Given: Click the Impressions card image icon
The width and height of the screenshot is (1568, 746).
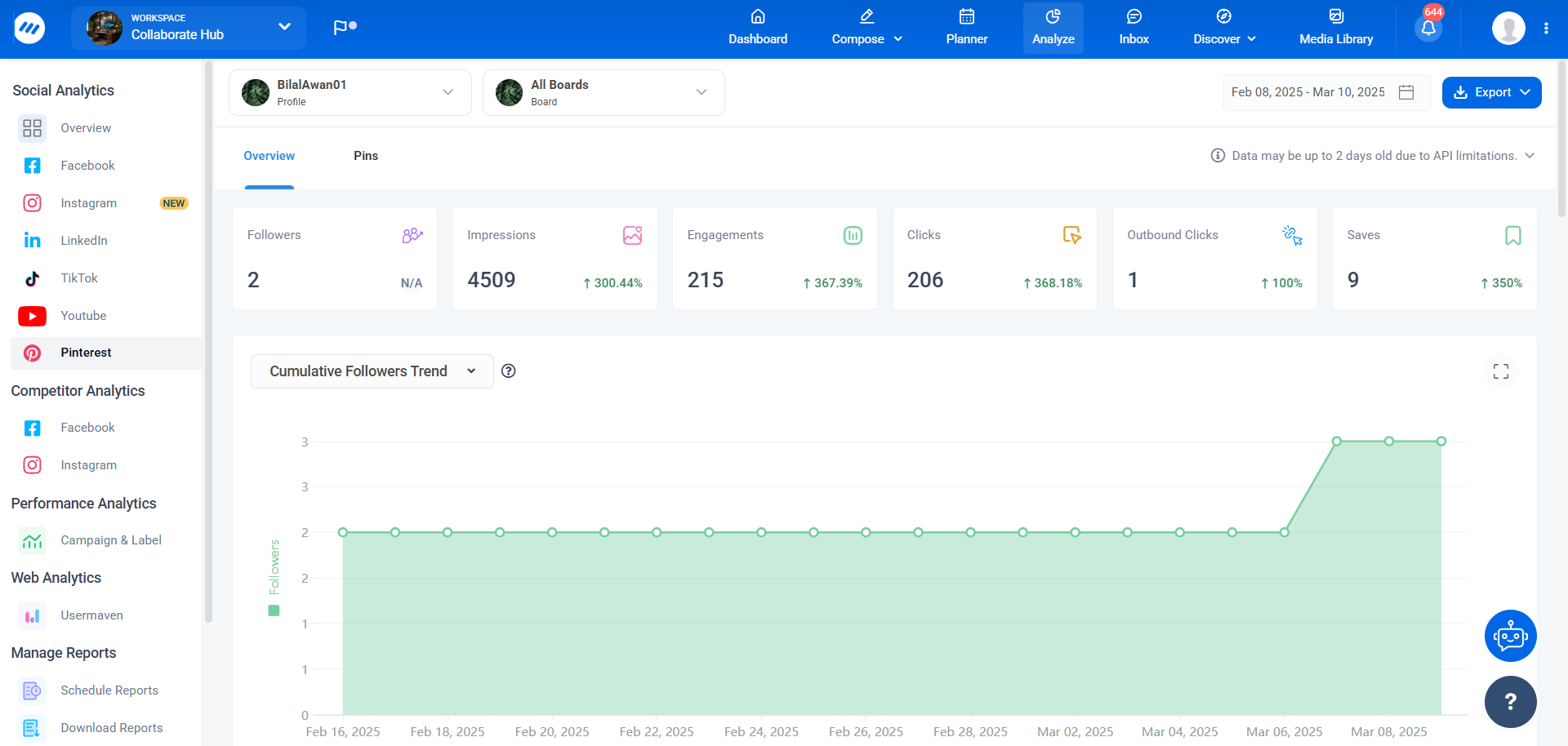Looking at the screenshot, I should point(632,235).
